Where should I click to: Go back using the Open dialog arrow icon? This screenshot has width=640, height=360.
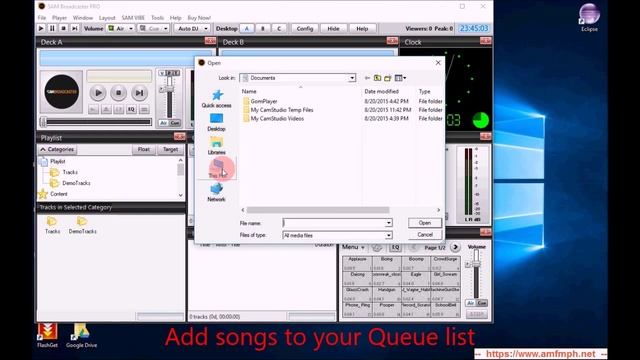pyautogui.click(x=367, y=78)
